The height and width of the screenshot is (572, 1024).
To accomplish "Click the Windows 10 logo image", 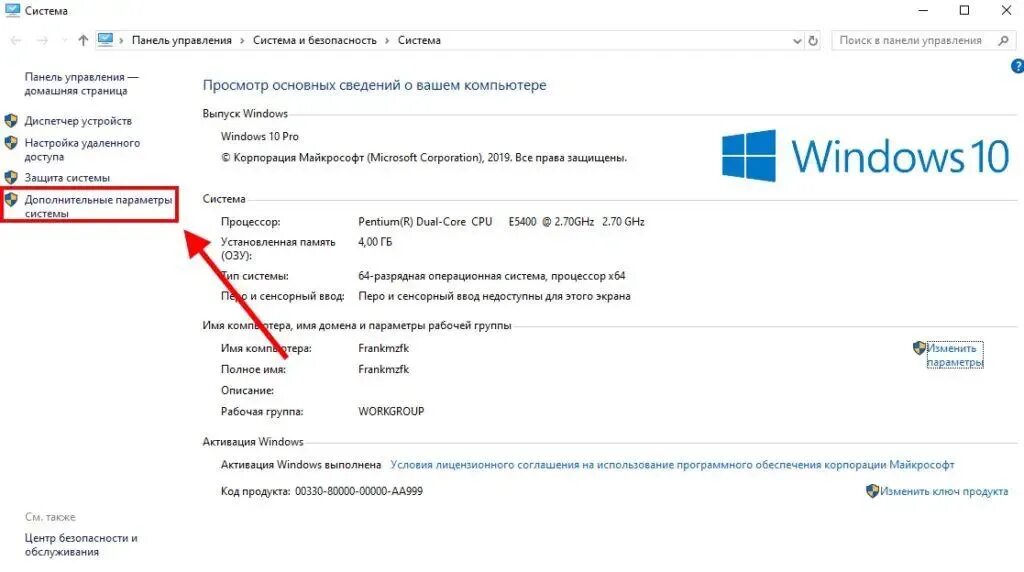I will coord(865,155).
